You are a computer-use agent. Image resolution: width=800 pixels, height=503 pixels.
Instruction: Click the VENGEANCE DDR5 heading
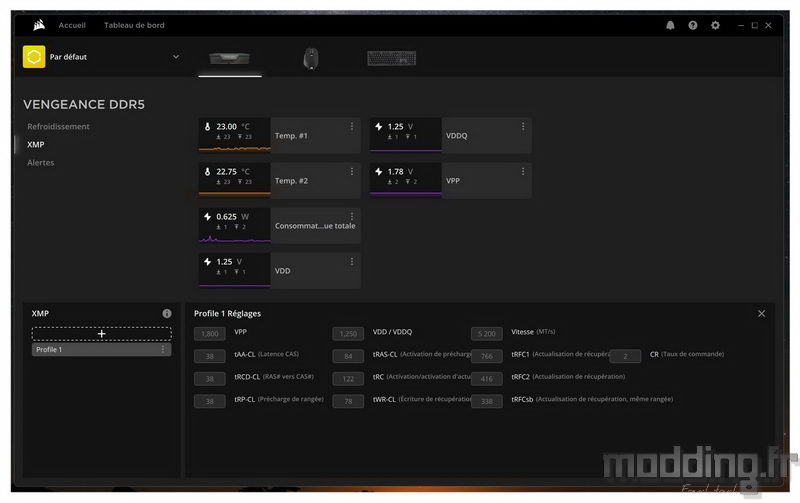[84, 105]
